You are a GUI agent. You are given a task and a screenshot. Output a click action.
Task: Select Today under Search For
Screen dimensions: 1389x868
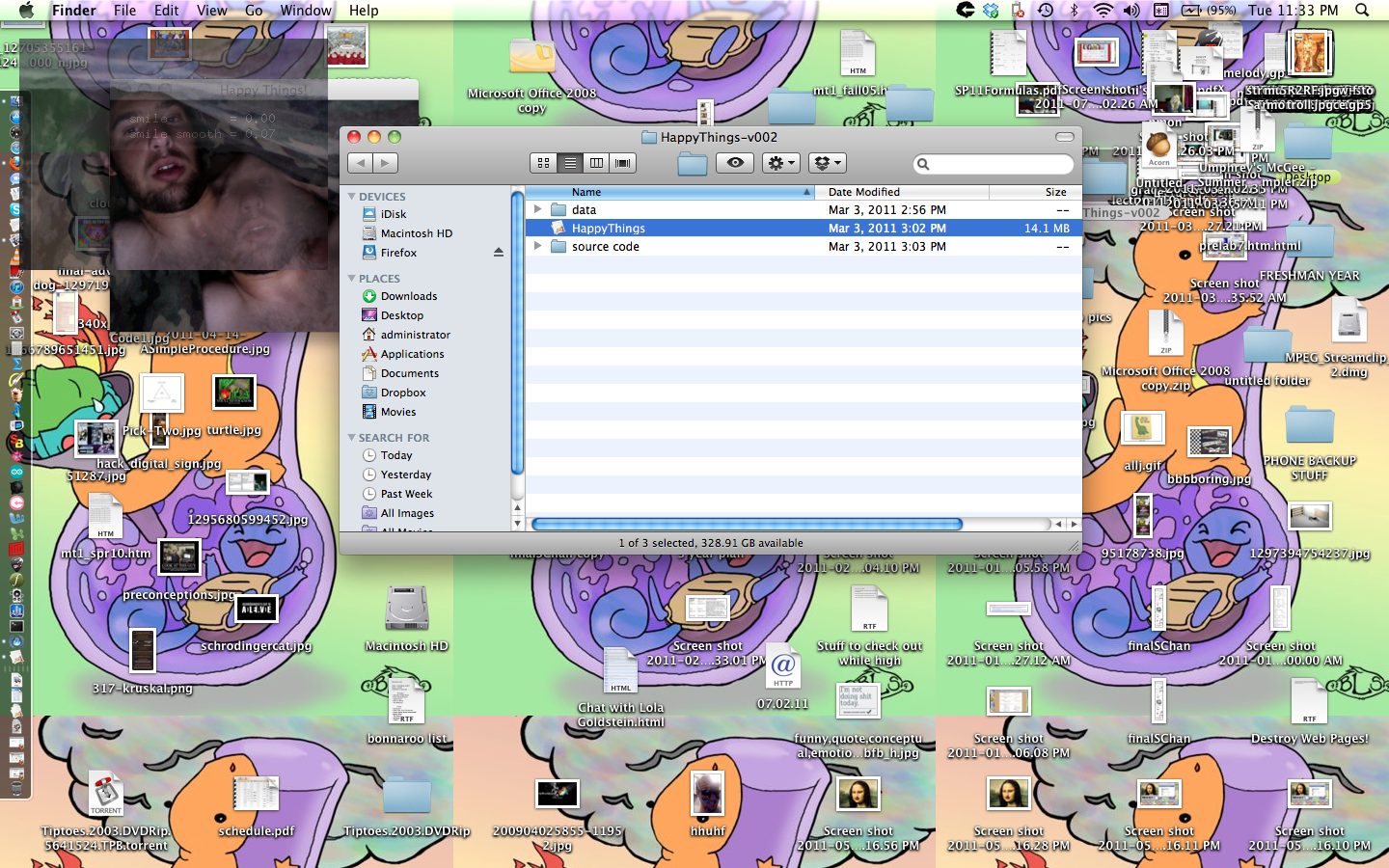pos(396,455)
